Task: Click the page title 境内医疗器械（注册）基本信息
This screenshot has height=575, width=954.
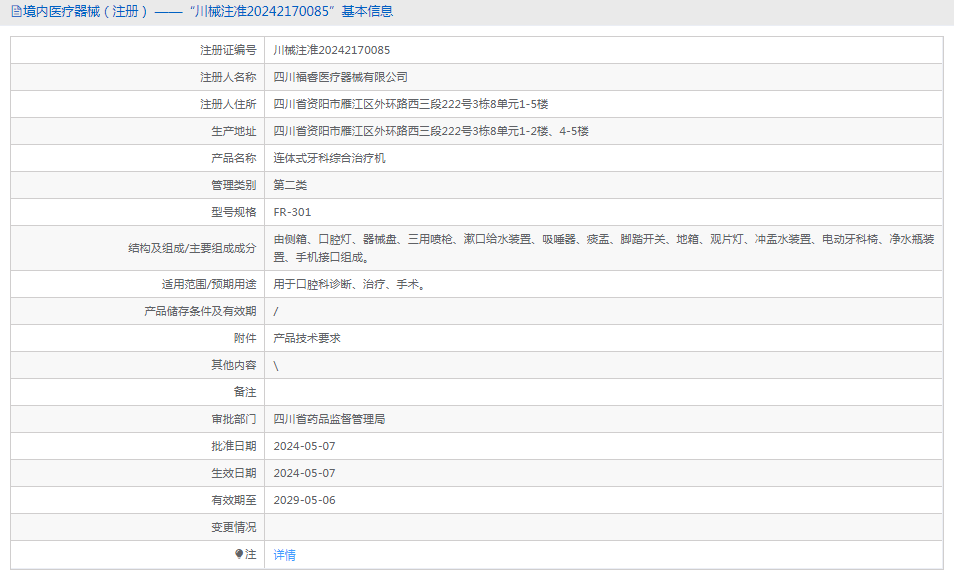Action: click(x=207, y=12)
